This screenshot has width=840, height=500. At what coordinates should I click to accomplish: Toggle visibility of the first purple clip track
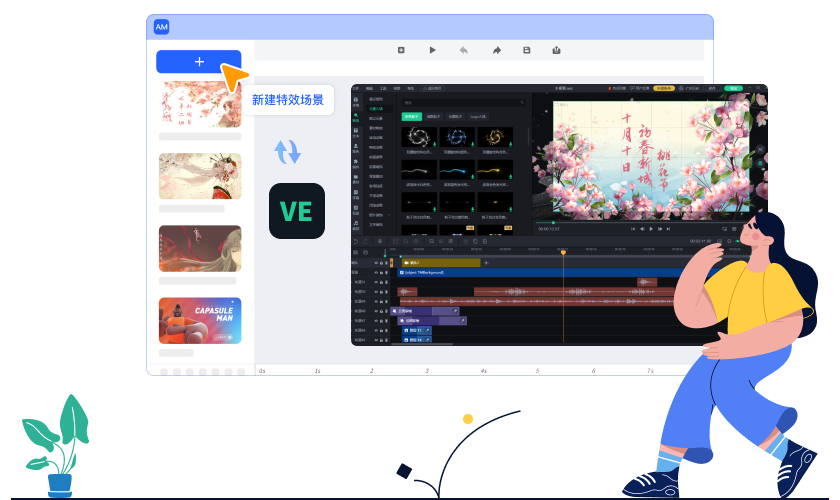pyautogui.click(x=376, y=311)
